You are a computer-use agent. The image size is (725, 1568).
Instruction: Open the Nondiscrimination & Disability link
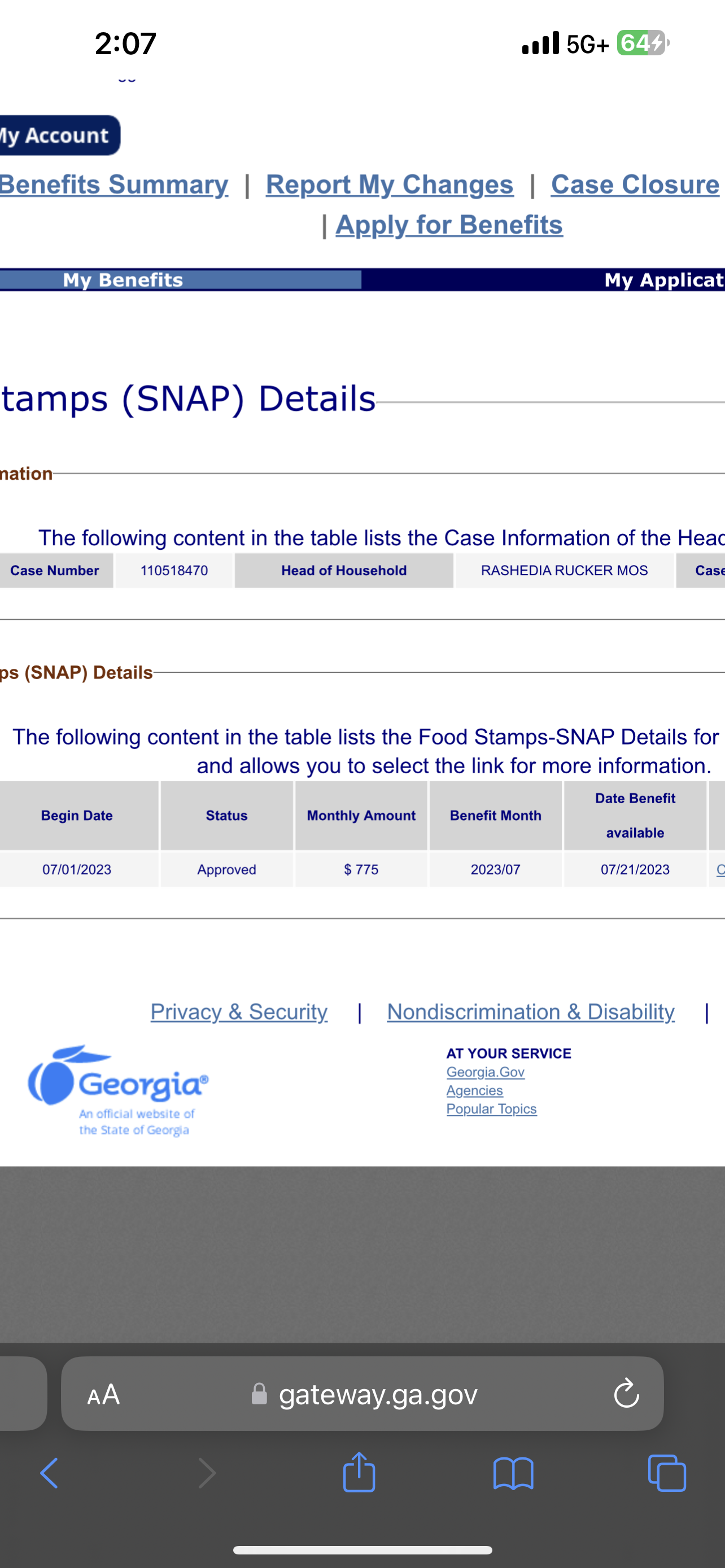pyautogui.click(x=531, y=1011)
